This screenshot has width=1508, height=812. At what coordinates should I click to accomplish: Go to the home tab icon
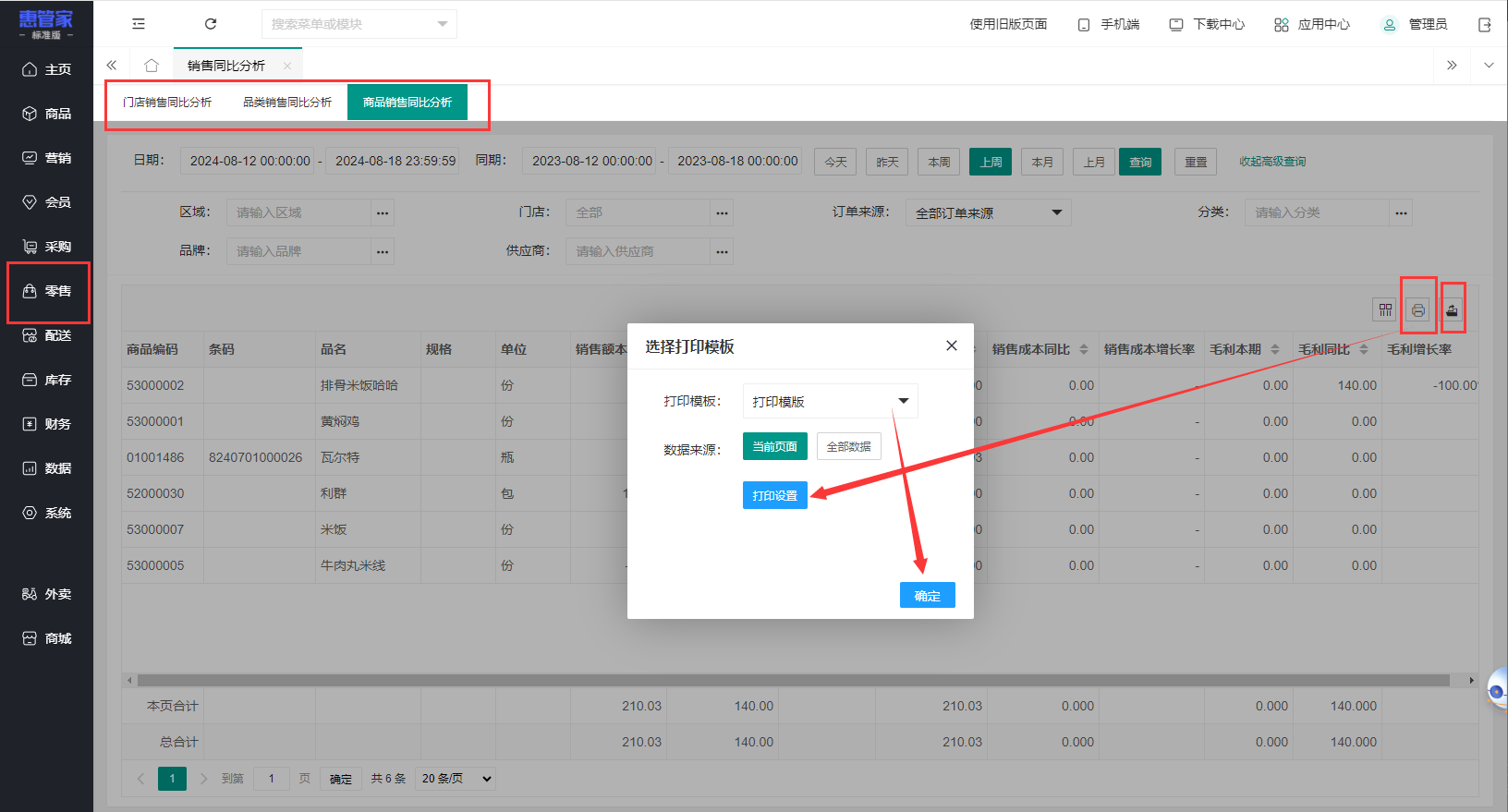152,66
